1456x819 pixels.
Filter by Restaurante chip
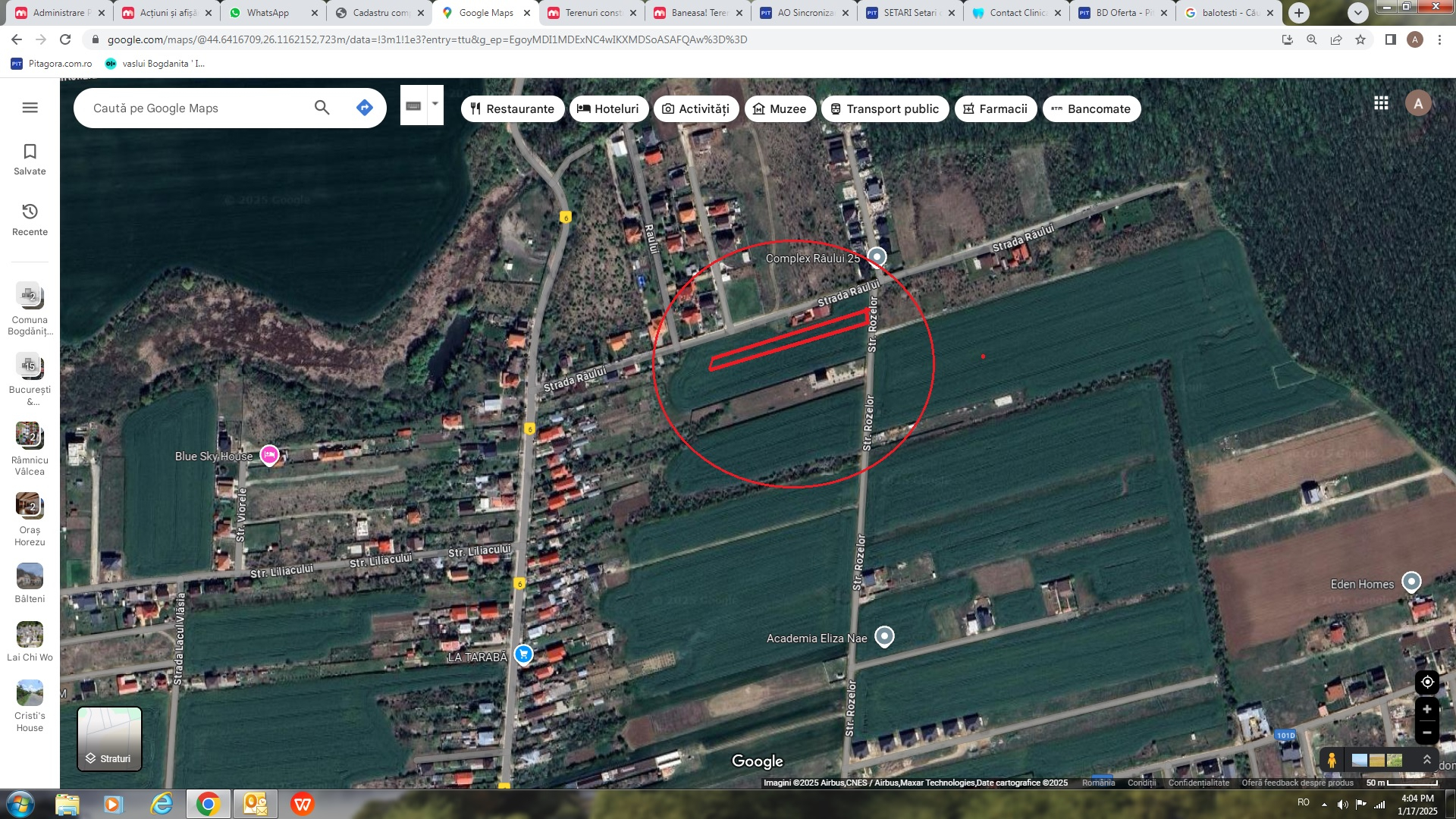(512, 109)
